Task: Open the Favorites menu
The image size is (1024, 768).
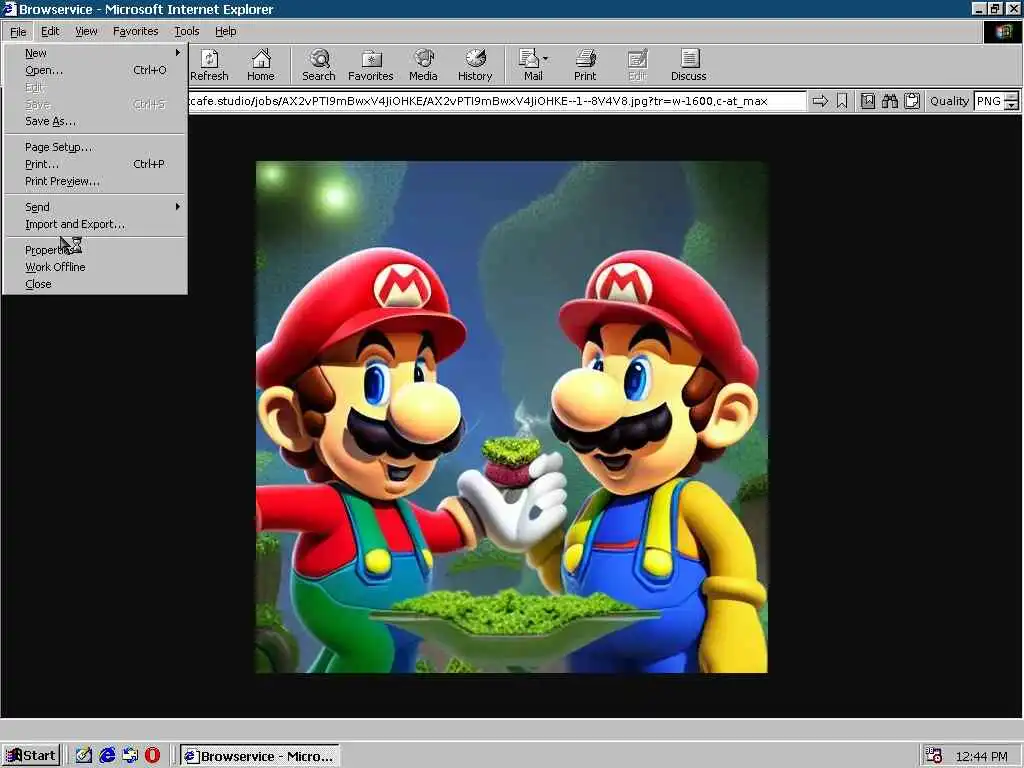Action: (x=135, y=31)
